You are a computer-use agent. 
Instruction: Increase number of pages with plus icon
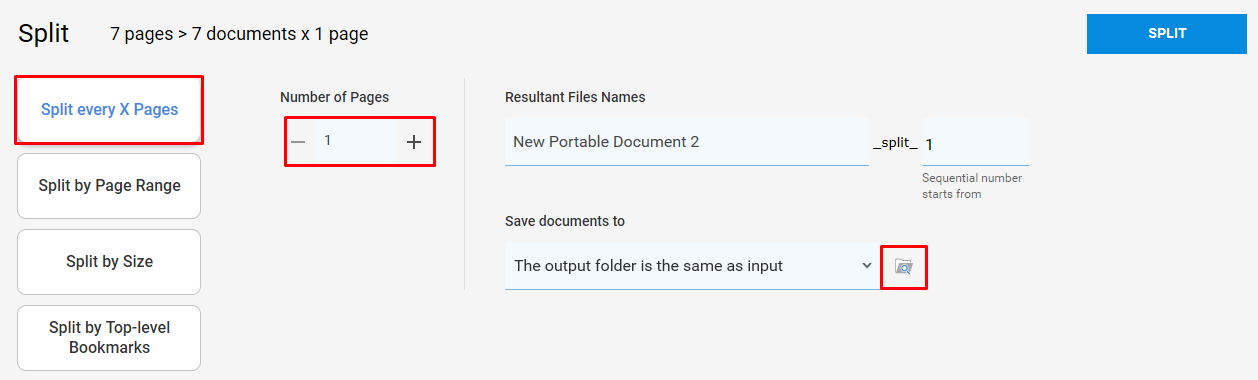pyautogui.click(x=414, y=142)
